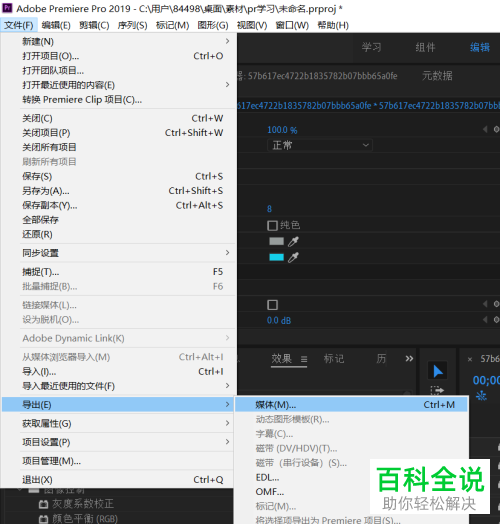This screenshot has height=524, width=500.
Task: Expand the 项目设置(P) submenu
Action: pyautogui.click(x=118, y=442)
